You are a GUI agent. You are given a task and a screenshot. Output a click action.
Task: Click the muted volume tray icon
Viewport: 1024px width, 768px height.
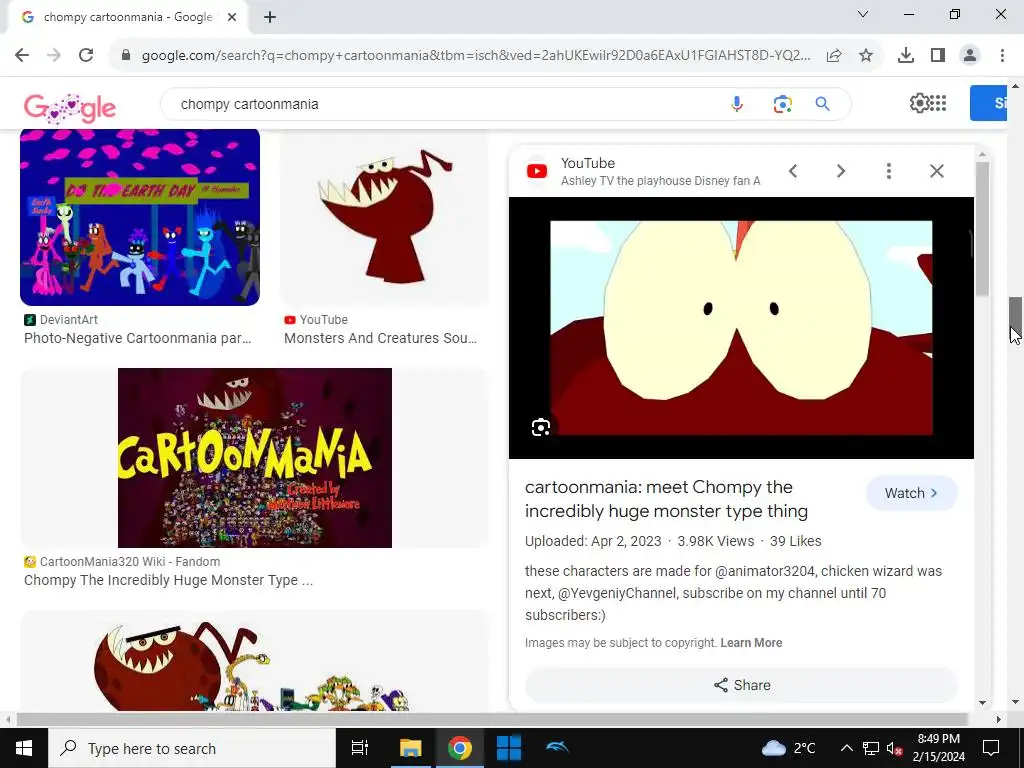pos(895,748)
